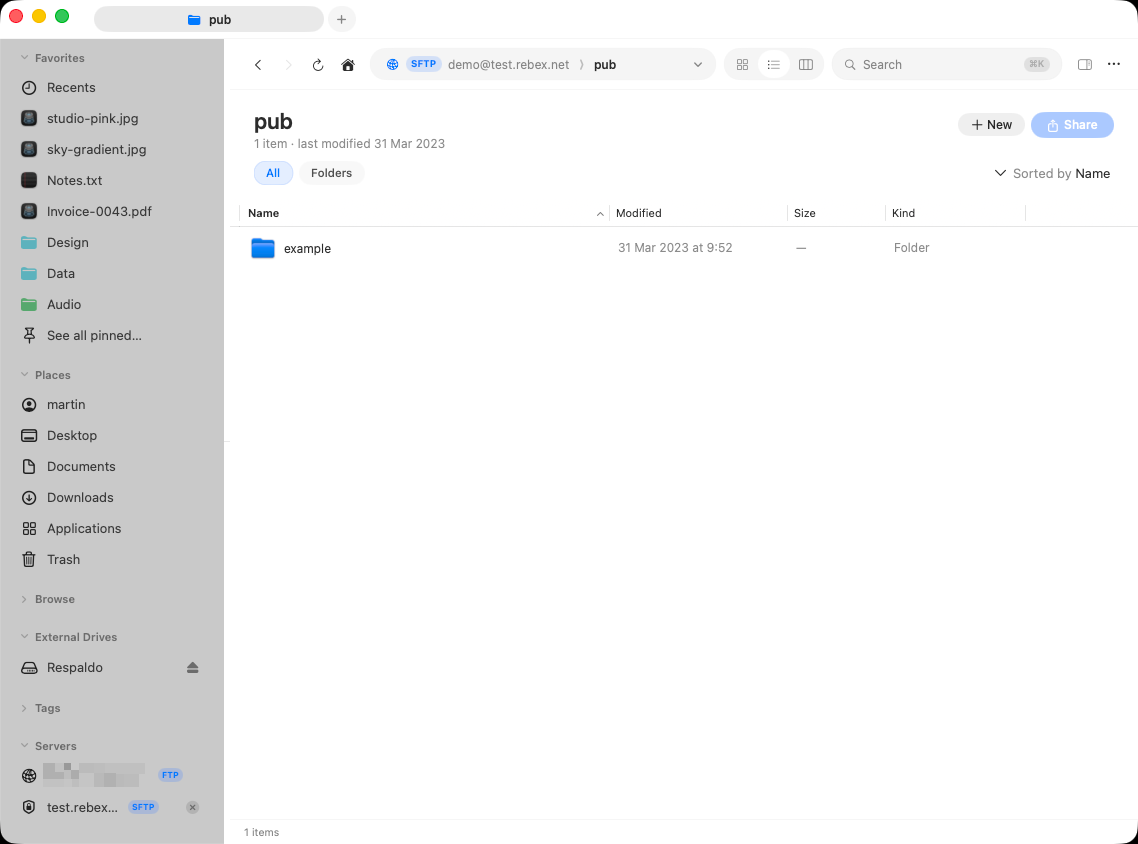
Task: Select the Folders filter
Action: 331,173
